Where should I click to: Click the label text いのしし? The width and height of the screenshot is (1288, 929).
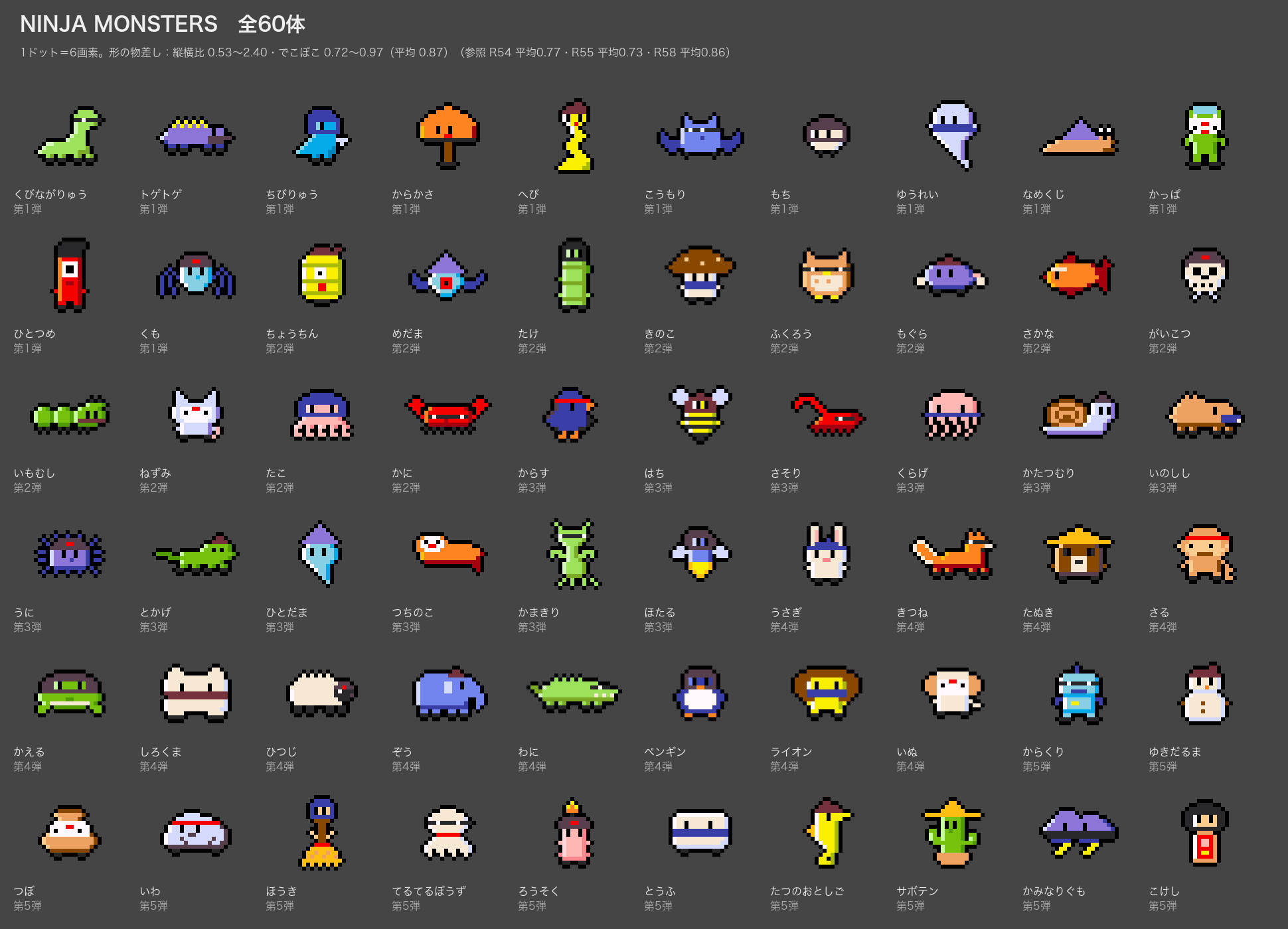point(1170,473)
